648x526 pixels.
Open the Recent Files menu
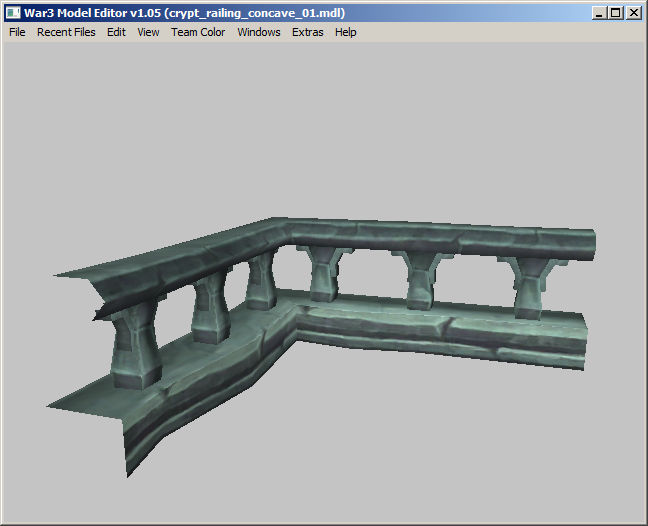click(x=66, y=32)
